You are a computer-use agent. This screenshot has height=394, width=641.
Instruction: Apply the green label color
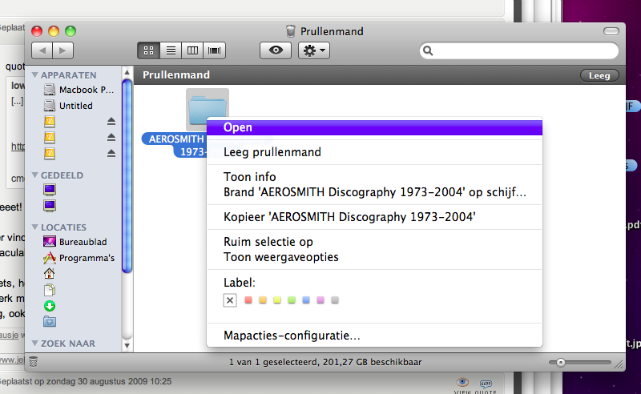[x=291, y=300]
